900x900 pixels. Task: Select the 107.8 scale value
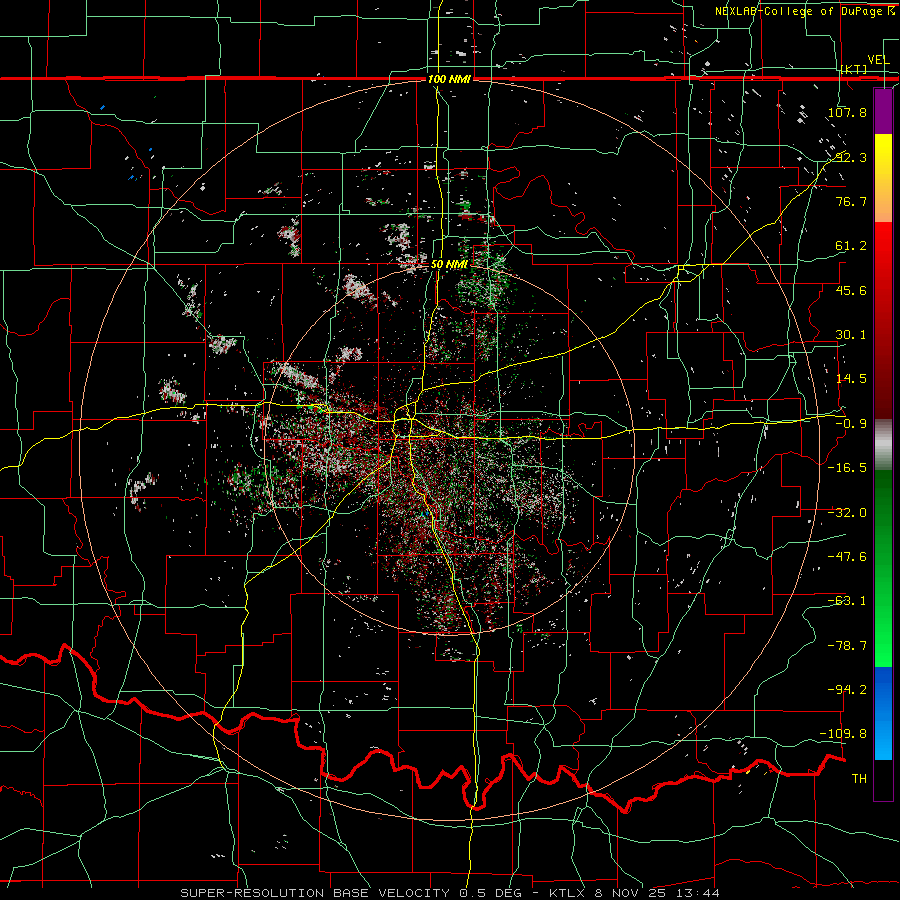click(x=847, y=112)
